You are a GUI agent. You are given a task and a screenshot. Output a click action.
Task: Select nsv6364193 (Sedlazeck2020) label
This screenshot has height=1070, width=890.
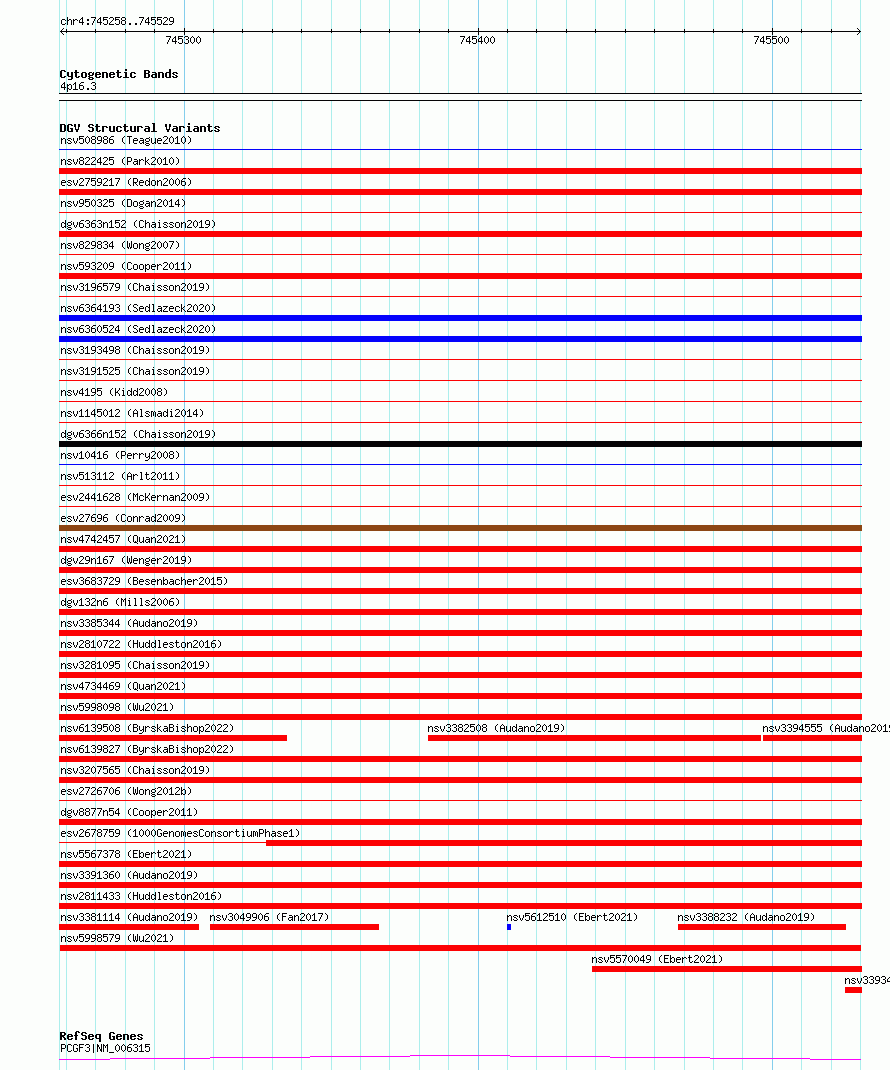pos(138,308)
